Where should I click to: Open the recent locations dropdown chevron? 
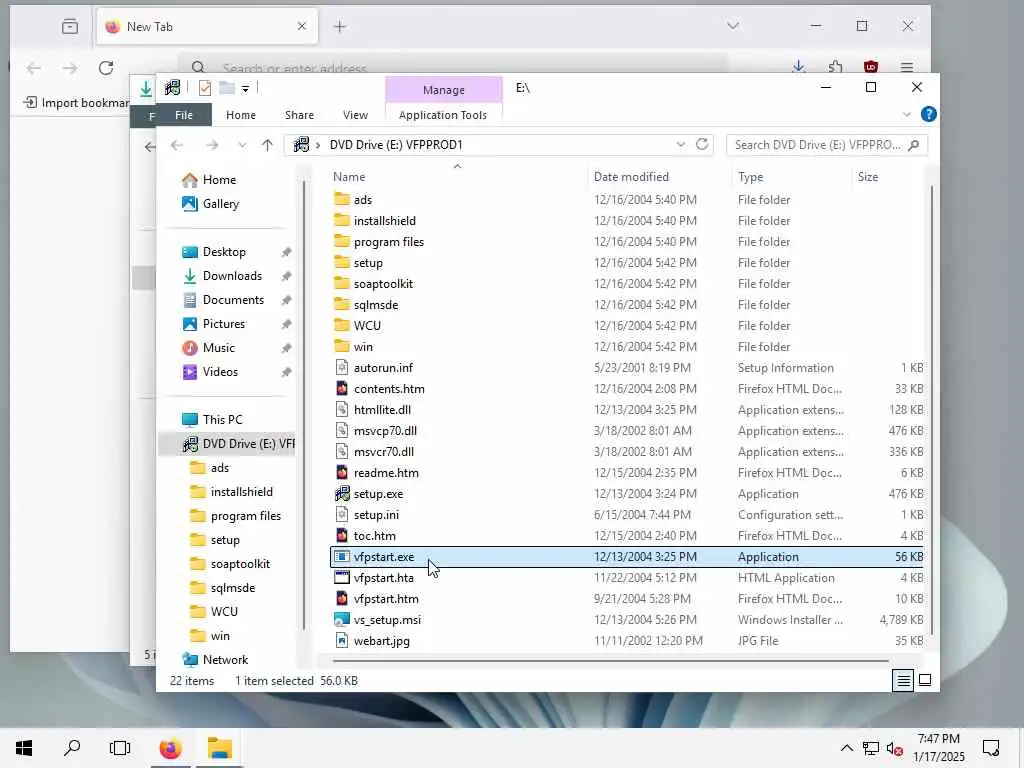[242, 145]
